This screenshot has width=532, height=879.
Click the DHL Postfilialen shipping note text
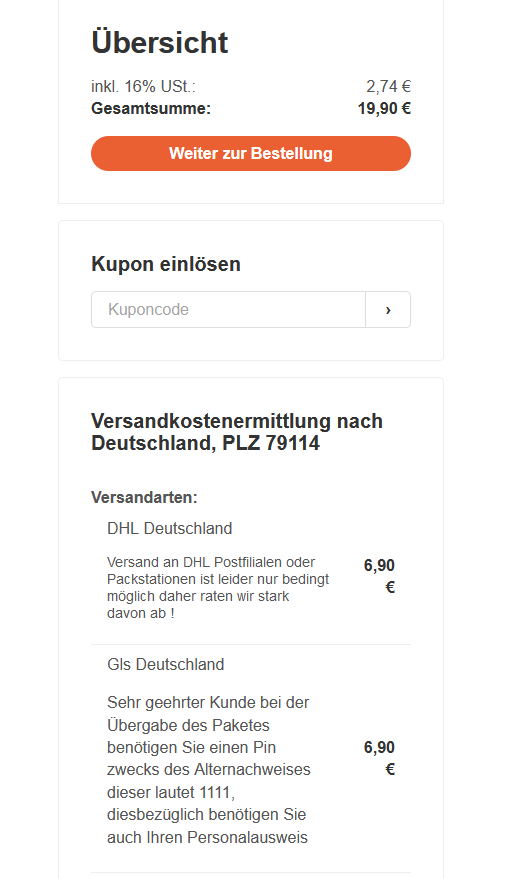(x=218, y=587)
